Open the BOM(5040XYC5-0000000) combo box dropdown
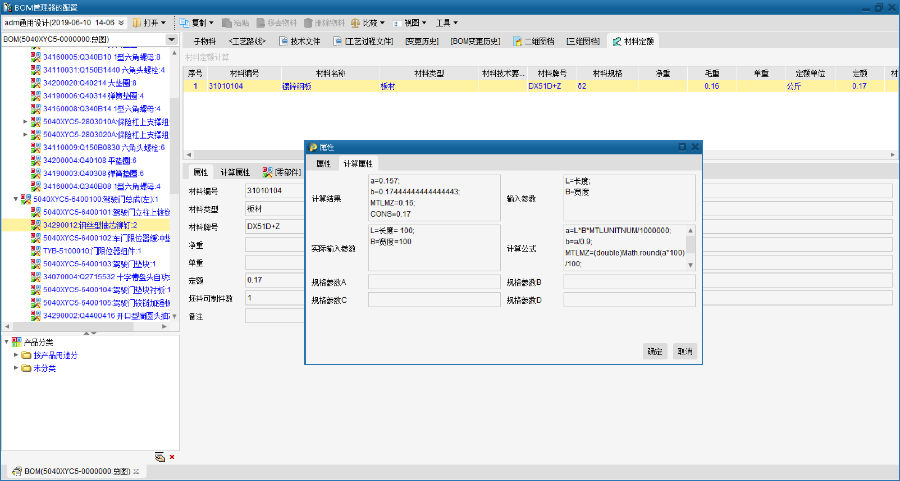The height and width of the screenshot is (481, 900). pyautogui.click(x=172, y=40)
